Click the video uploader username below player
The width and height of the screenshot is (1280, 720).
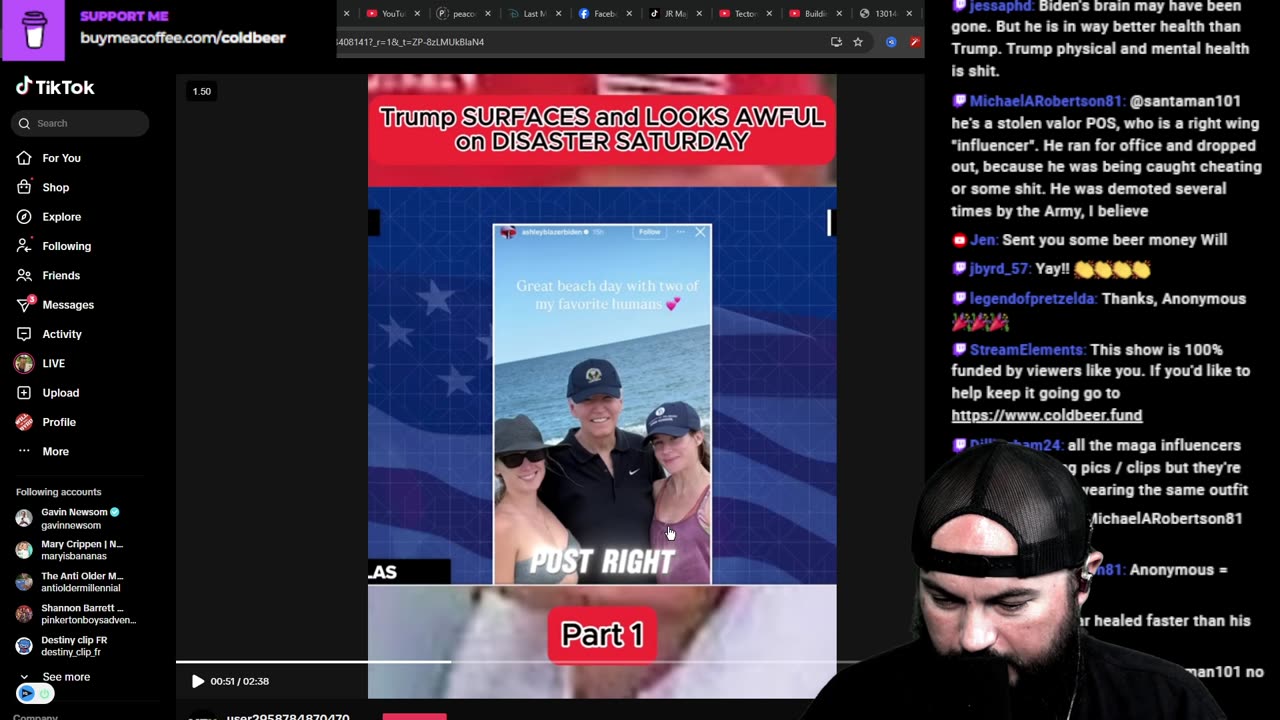click(x=288, y=716)
